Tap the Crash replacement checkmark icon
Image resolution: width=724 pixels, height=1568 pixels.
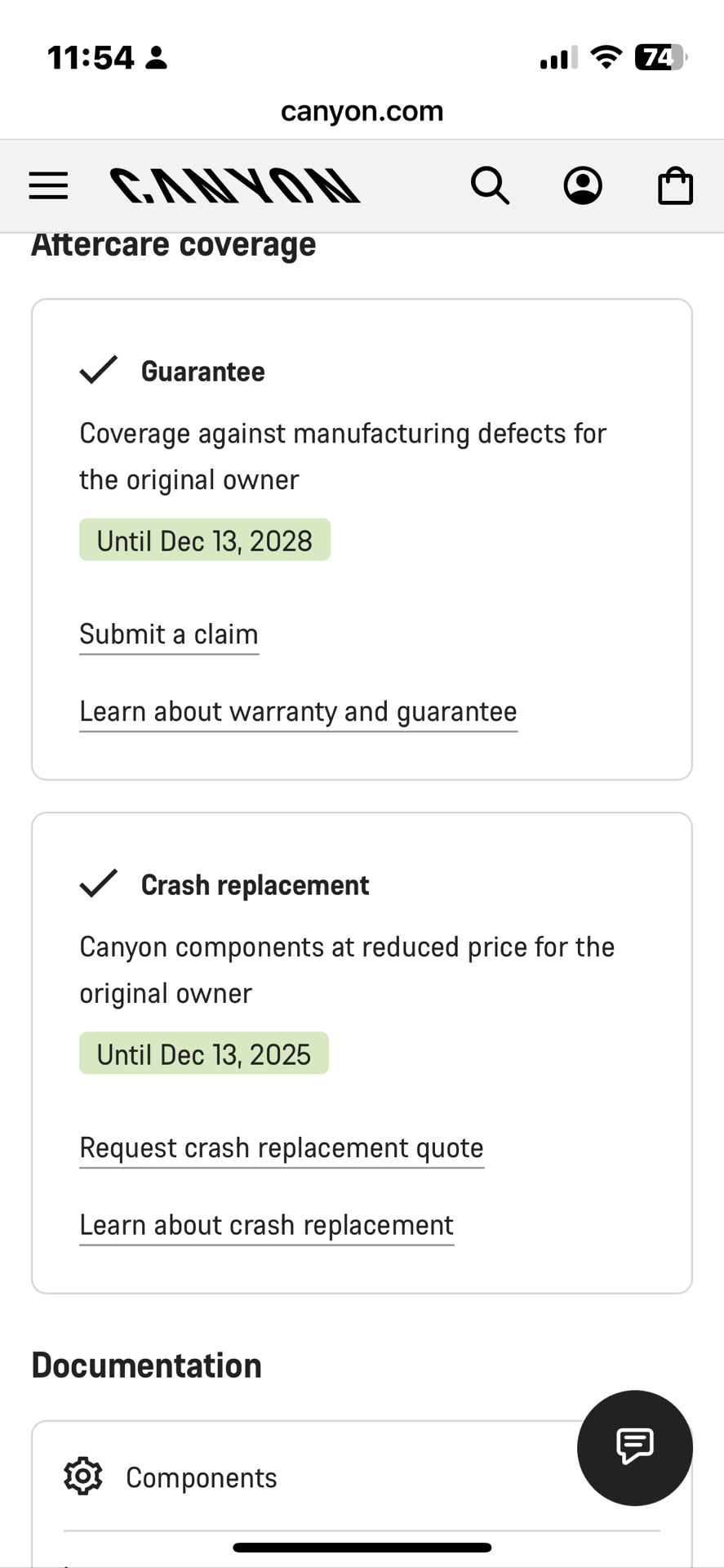tap(99, 884)
